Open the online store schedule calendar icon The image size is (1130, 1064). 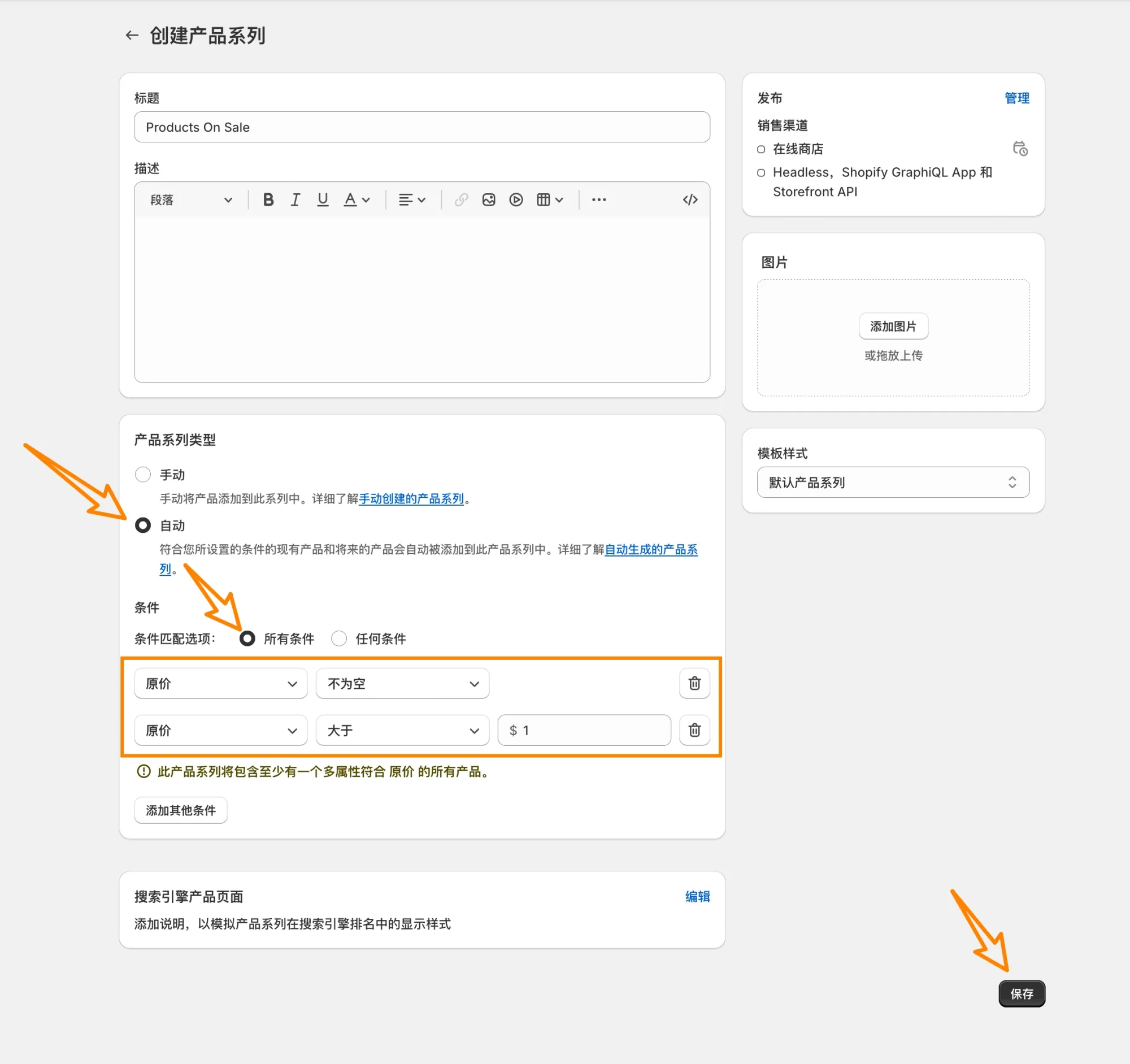coord(1020,149)
